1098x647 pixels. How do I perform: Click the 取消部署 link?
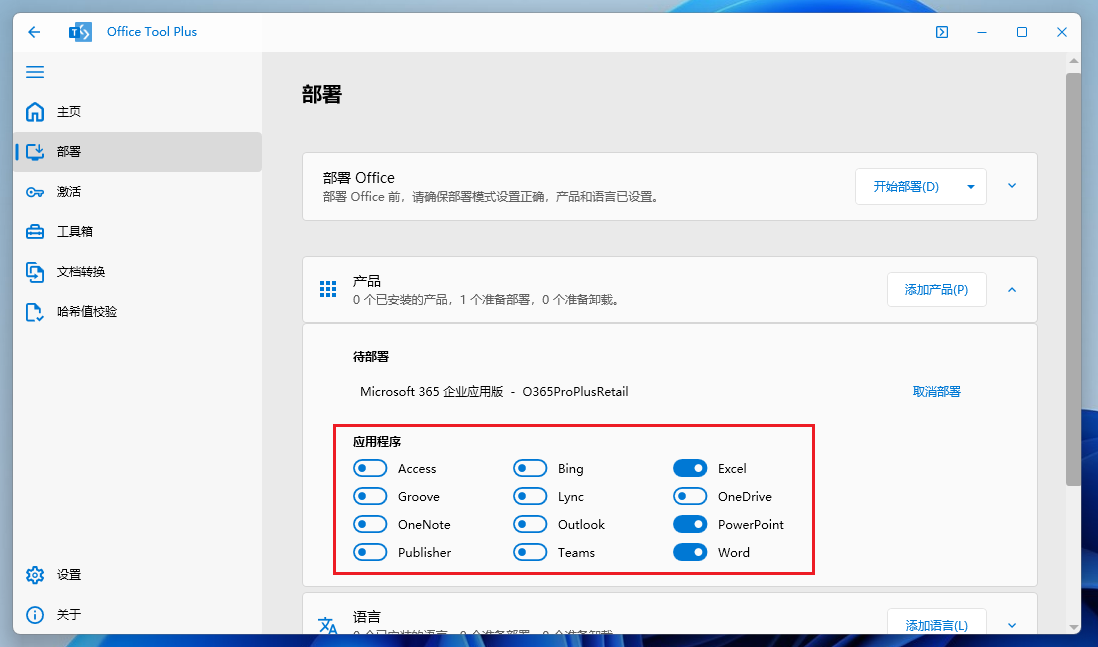tap(936, 391)
